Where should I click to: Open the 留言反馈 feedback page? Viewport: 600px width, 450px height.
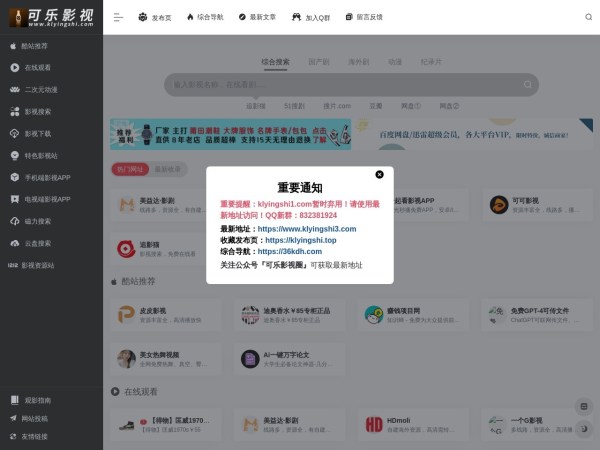(x=350, y=17)
